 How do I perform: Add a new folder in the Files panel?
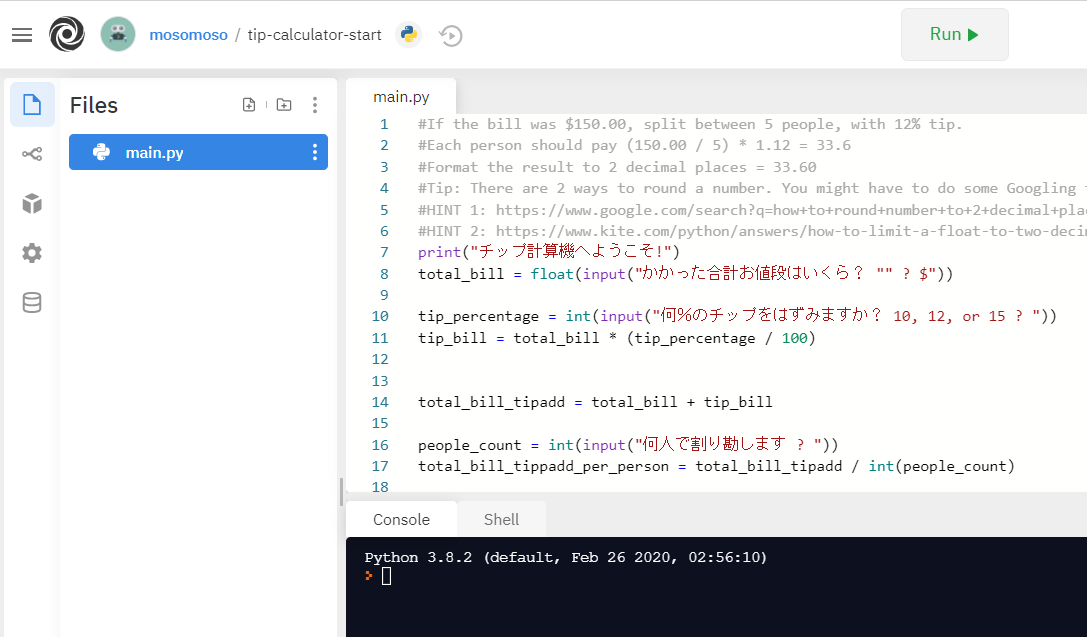tap(283, 104)
